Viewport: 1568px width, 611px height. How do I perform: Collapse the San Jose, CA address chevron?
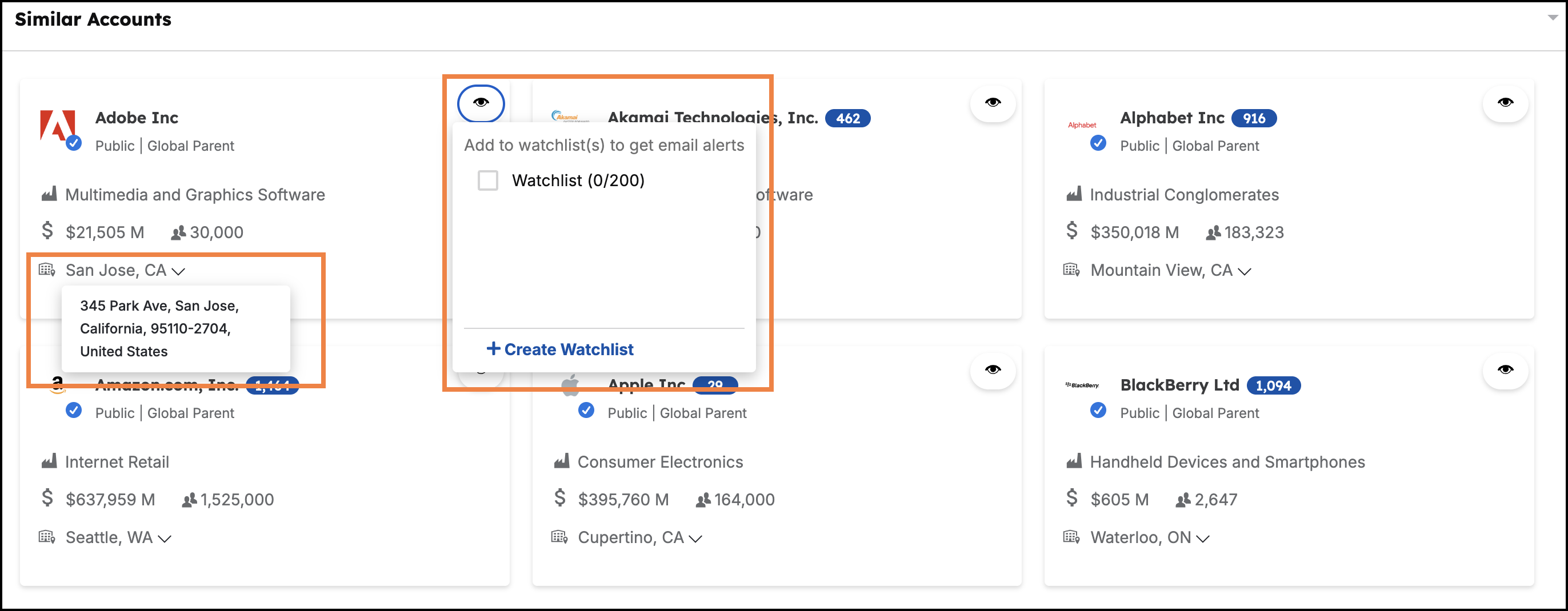[x=178, y=271]
